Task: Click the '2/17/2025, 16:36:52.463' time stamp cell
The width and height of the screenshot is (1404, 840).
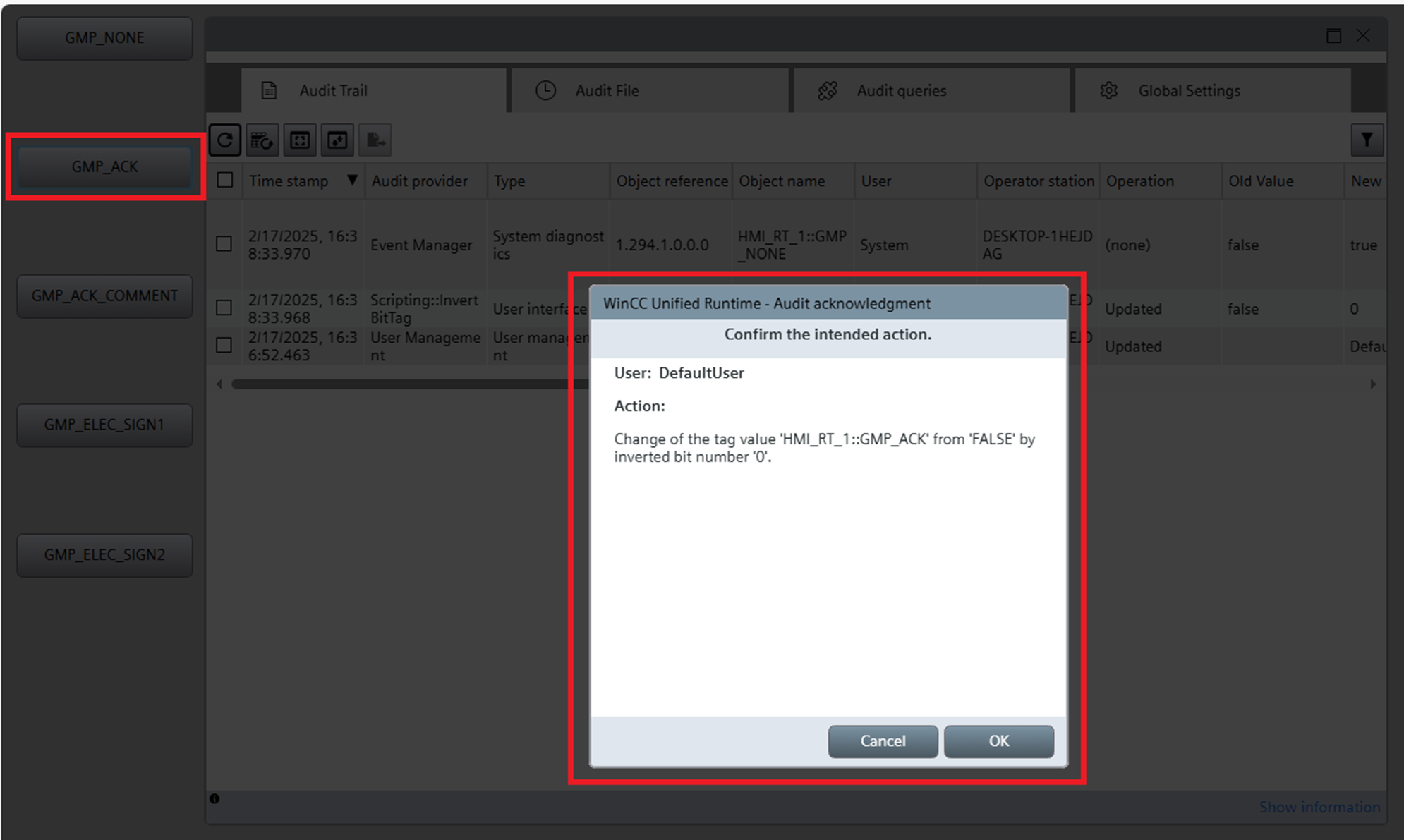Action: [303, 346]
